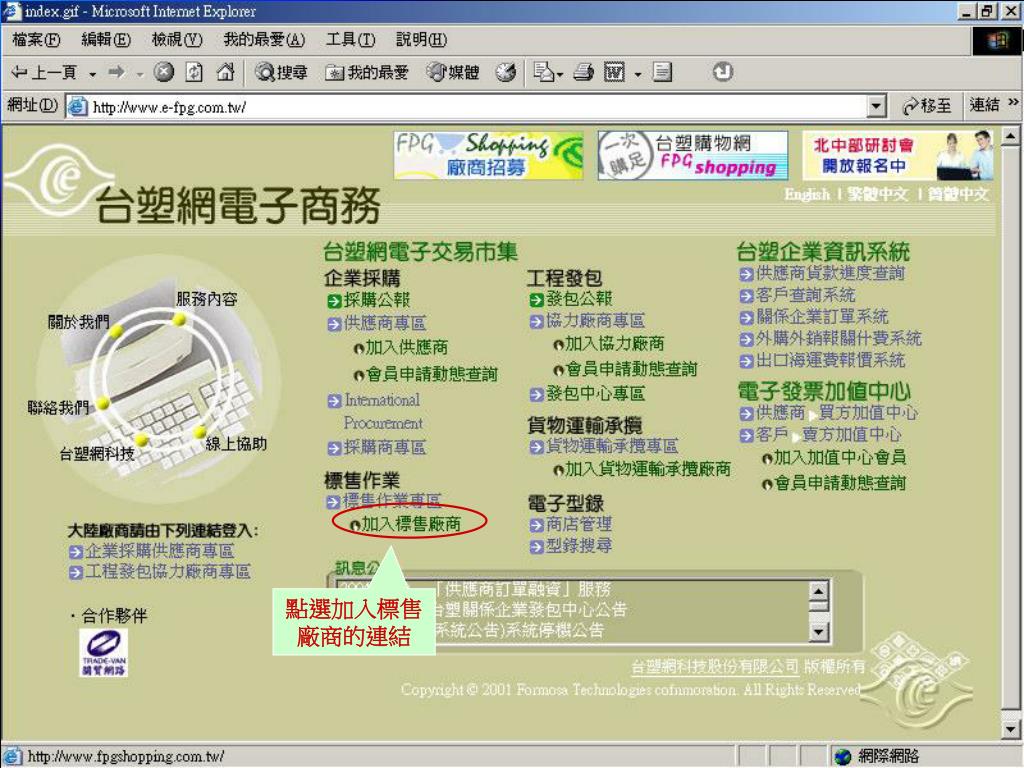The height and width of the screenshot is (768, 1024).
Task: Click the Refresh page icon
Action: point(194,72)
